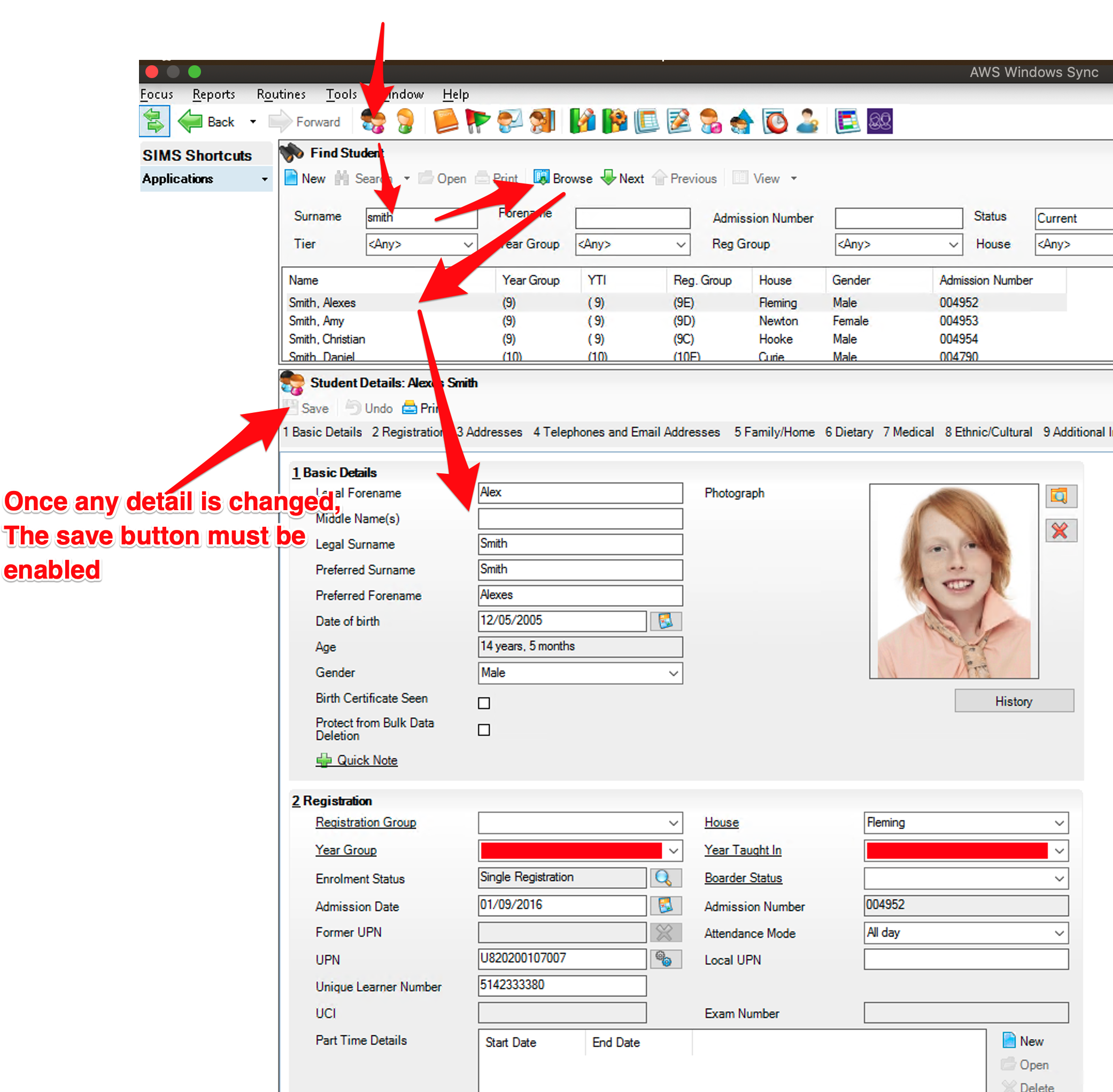This screenshot has height=1092, width=1113.
Task: Click the date of birth calendar icon
Action: click(665, 621)
